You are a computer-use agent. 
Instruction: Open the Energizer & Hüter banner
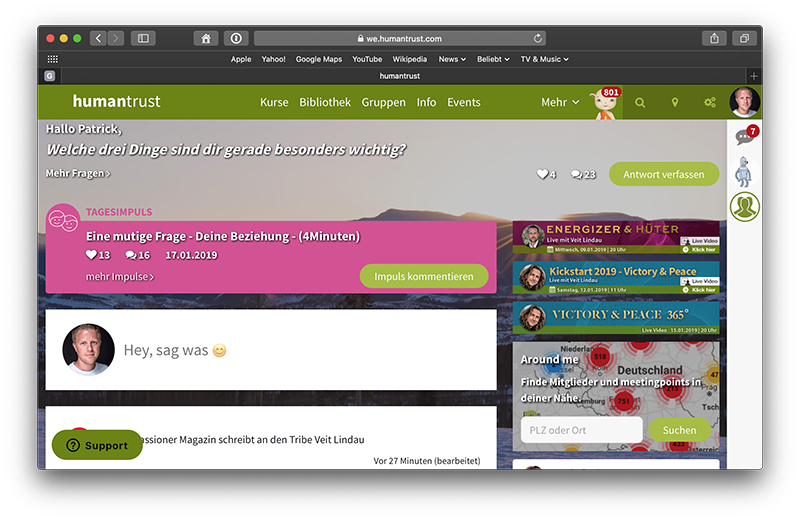point(616,238)
